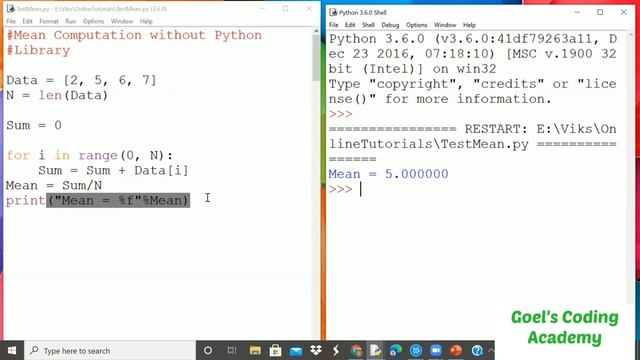This screenshot has height=360, width=640.
Task: Minimize the Python Shell window
Action: (x=577, y=12)
